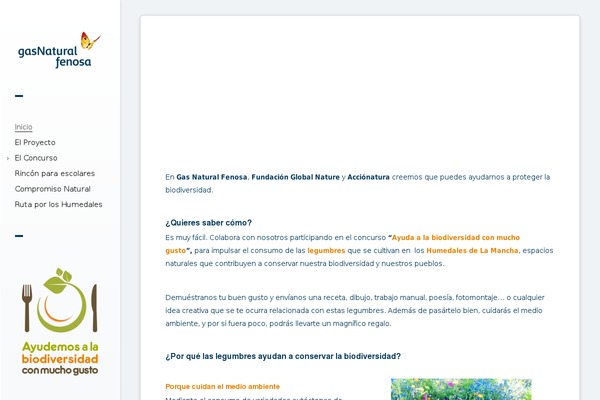The image size is (600, 400).
Task: Click the butterfly icon in the logo
Action: click(90, 41)
